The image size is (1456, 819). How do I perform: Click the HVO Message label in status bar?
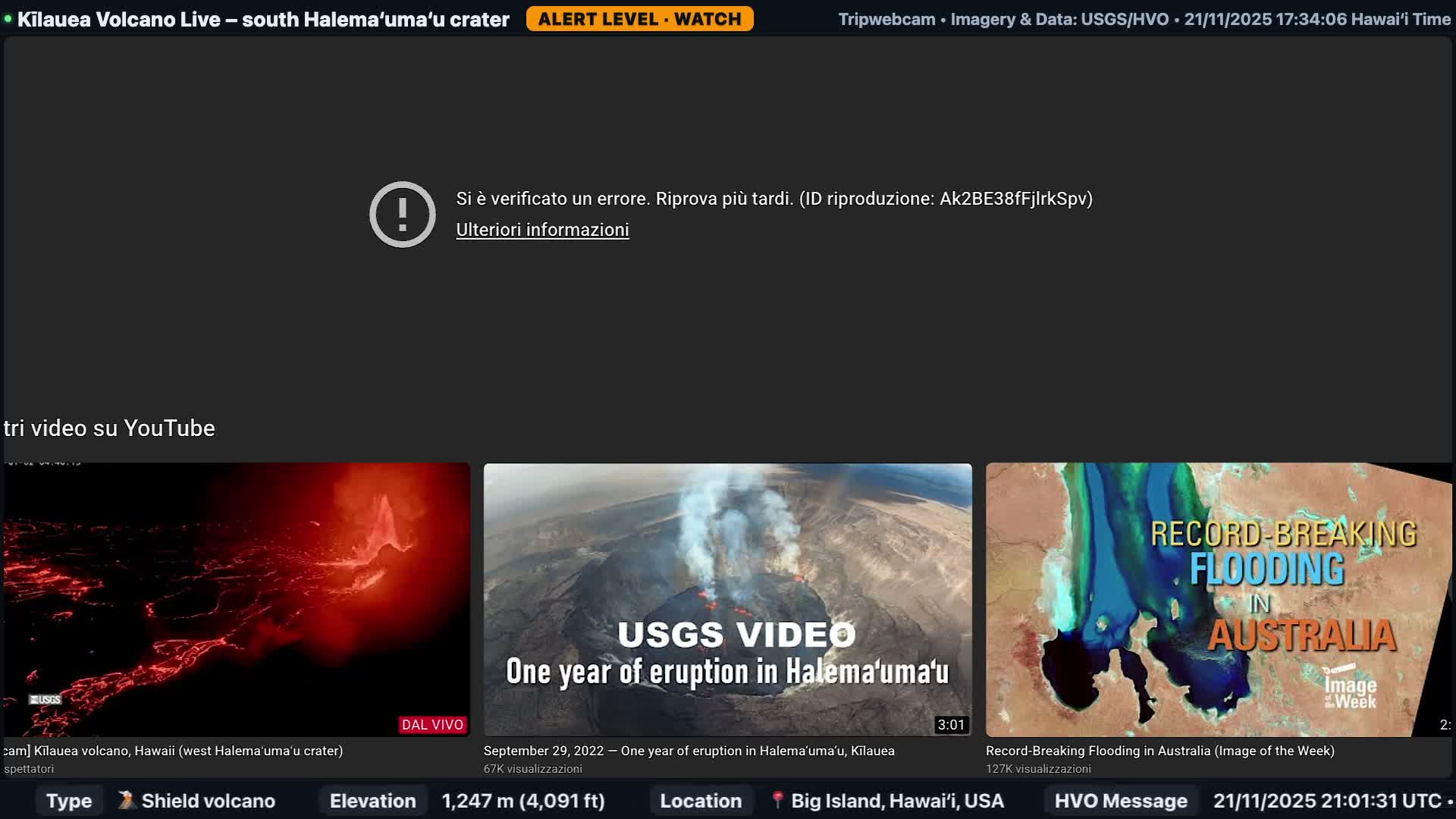[1121, 800]
